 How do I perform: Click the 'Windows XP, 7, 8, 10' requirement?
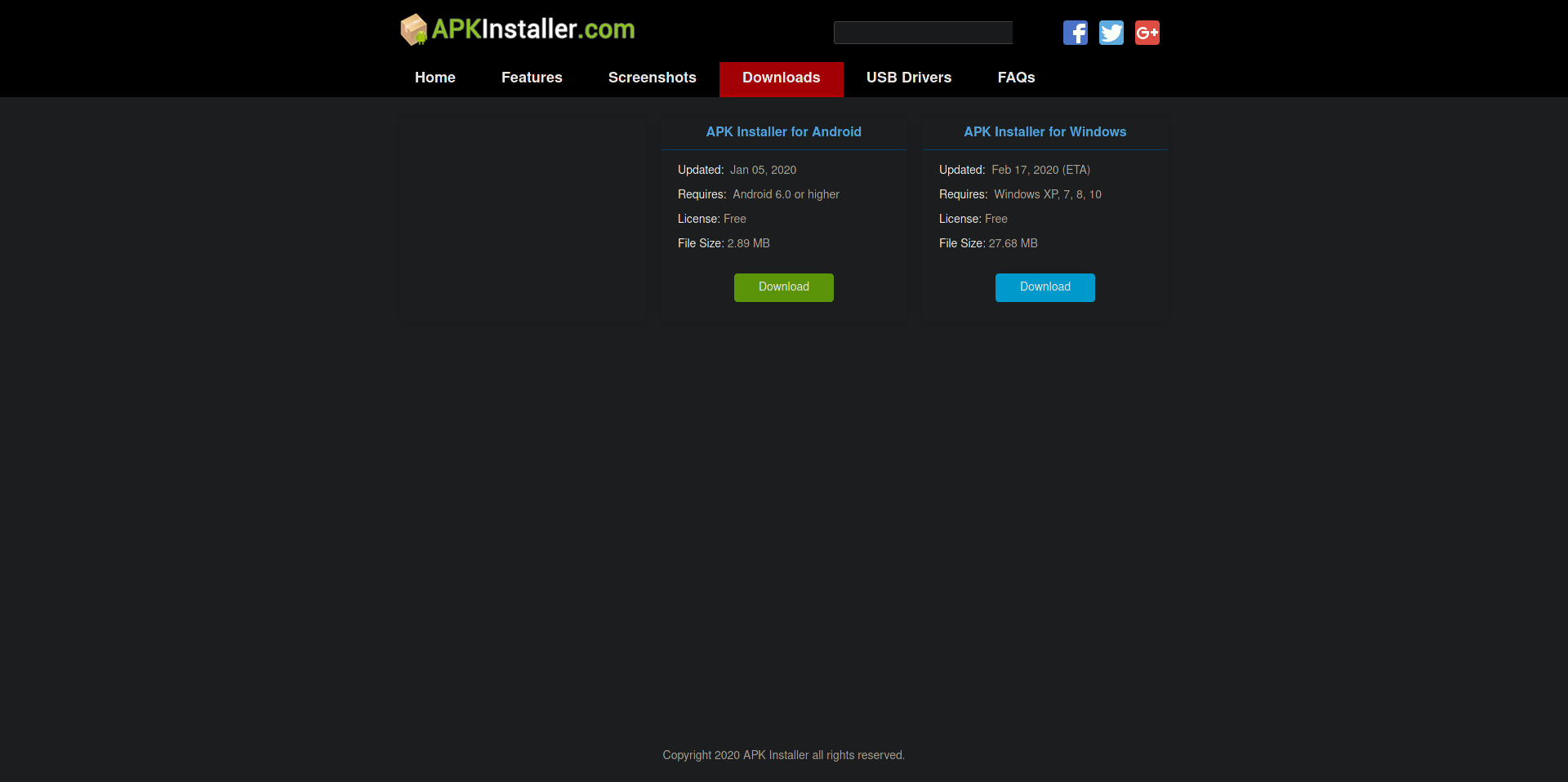(x=1048, y=194)
